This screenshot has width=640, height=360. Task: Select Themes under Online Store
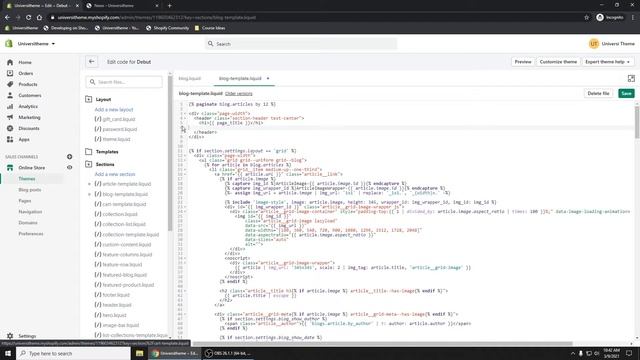(x=27, y=179)
